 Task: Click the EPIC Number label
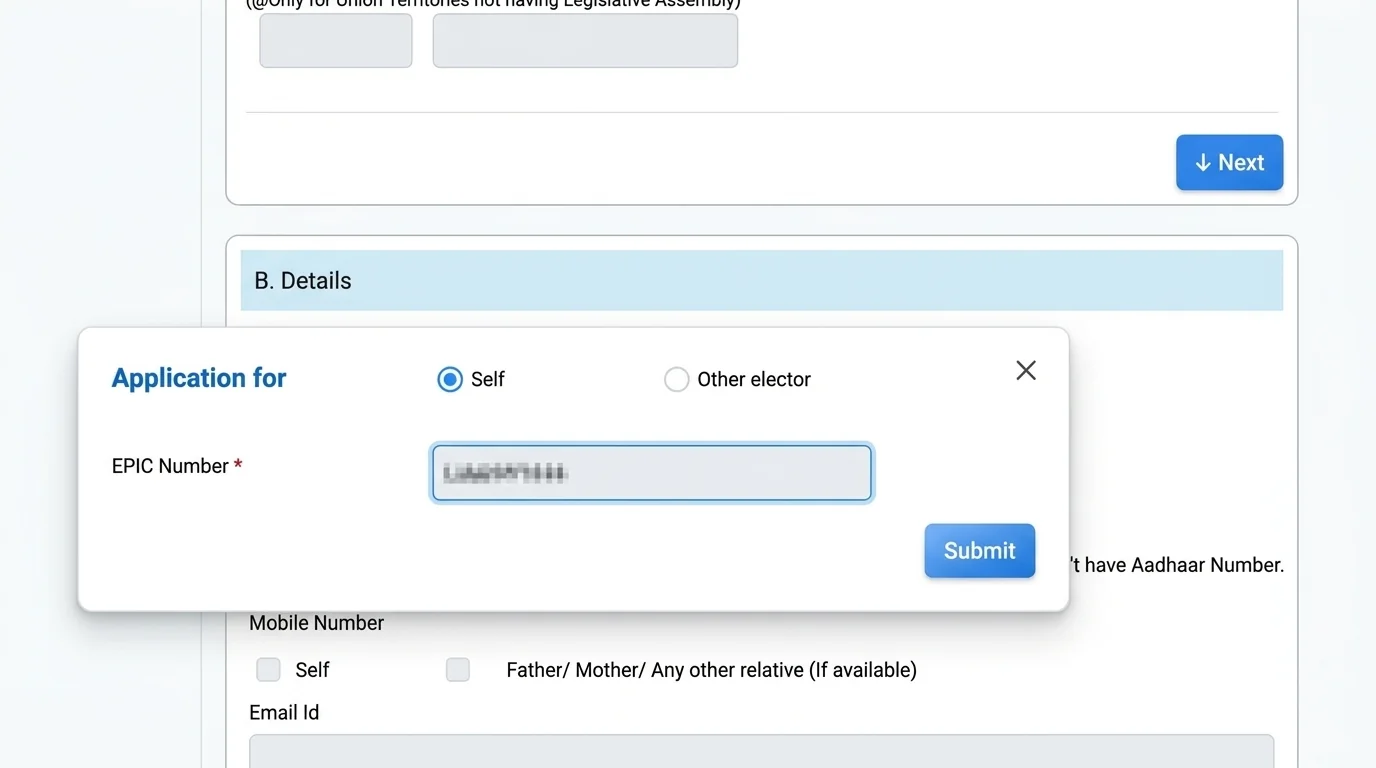click(177, 466)
